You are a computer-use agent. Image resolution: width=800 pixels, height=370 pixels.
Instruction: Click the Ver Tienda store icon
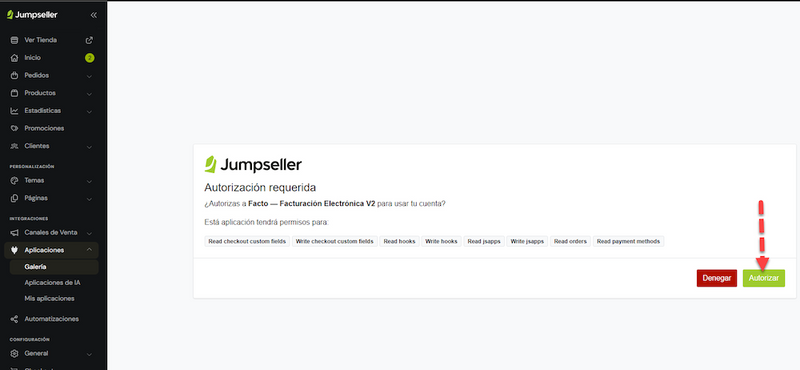point(14,40)
